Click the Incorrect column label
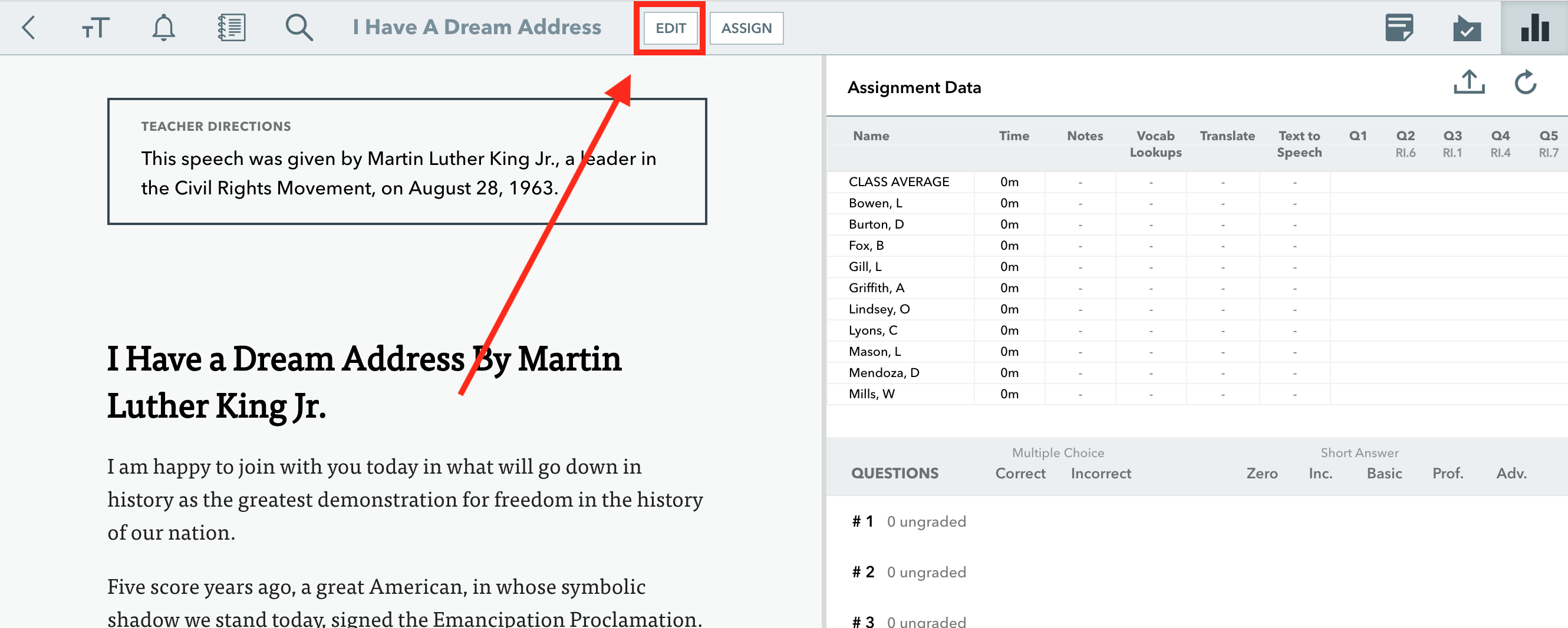 pos(1101,474)
